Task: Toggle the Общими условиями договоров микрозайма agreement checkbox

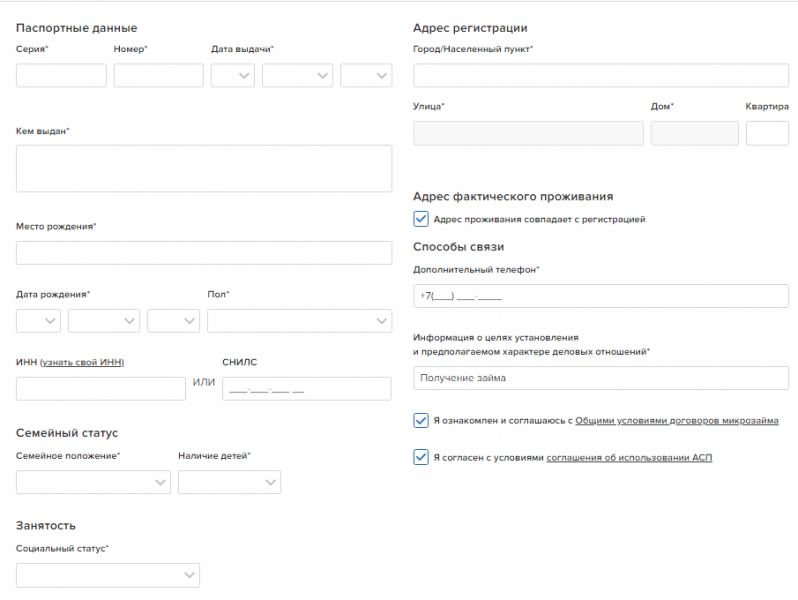Action: pos(421,421)
